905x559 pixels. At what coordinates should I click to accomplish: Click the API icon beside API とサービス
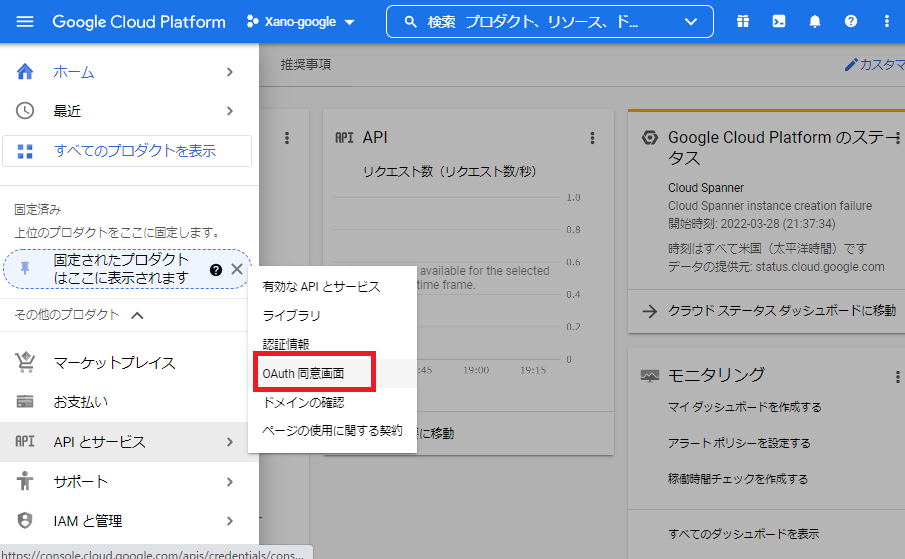pyautogui.click(x=25, y=441)
